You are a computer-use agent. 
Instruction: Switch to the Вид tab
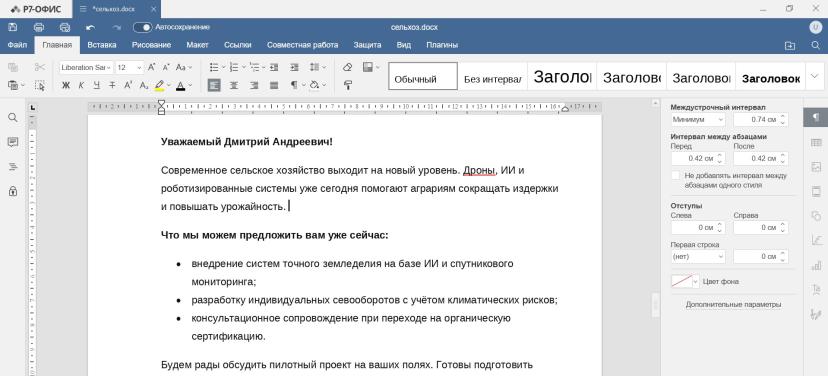point(404,45)
